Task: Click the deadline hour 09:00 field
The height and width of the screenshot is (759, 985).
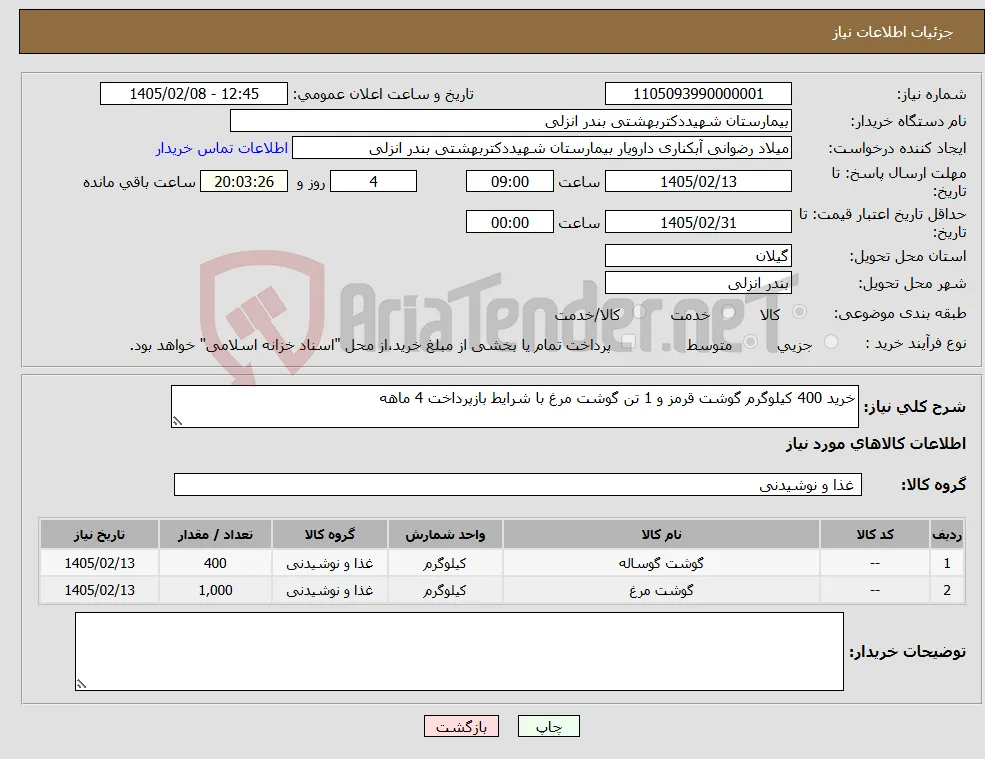Action: point(509,182)
